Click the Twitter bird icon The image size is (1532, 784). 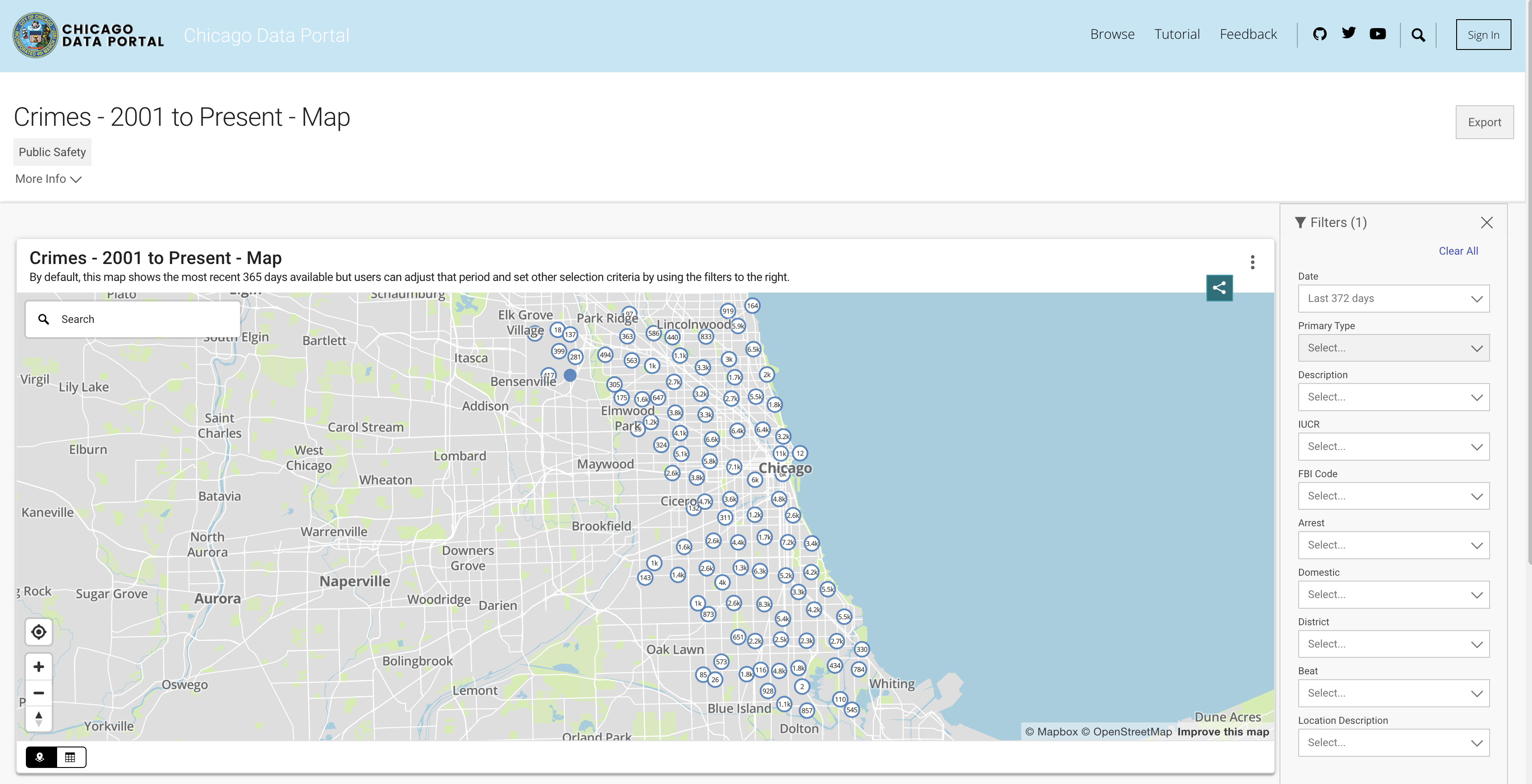(x=1348, y=33)
